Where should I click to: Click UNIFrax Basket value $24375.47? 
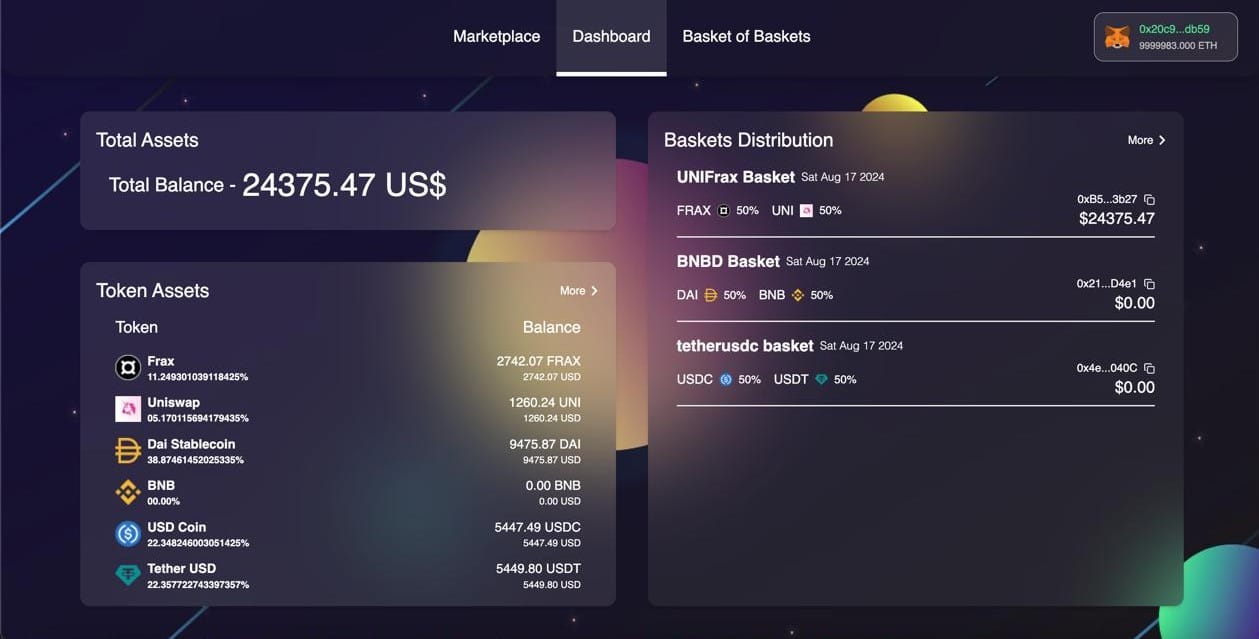1116,218
